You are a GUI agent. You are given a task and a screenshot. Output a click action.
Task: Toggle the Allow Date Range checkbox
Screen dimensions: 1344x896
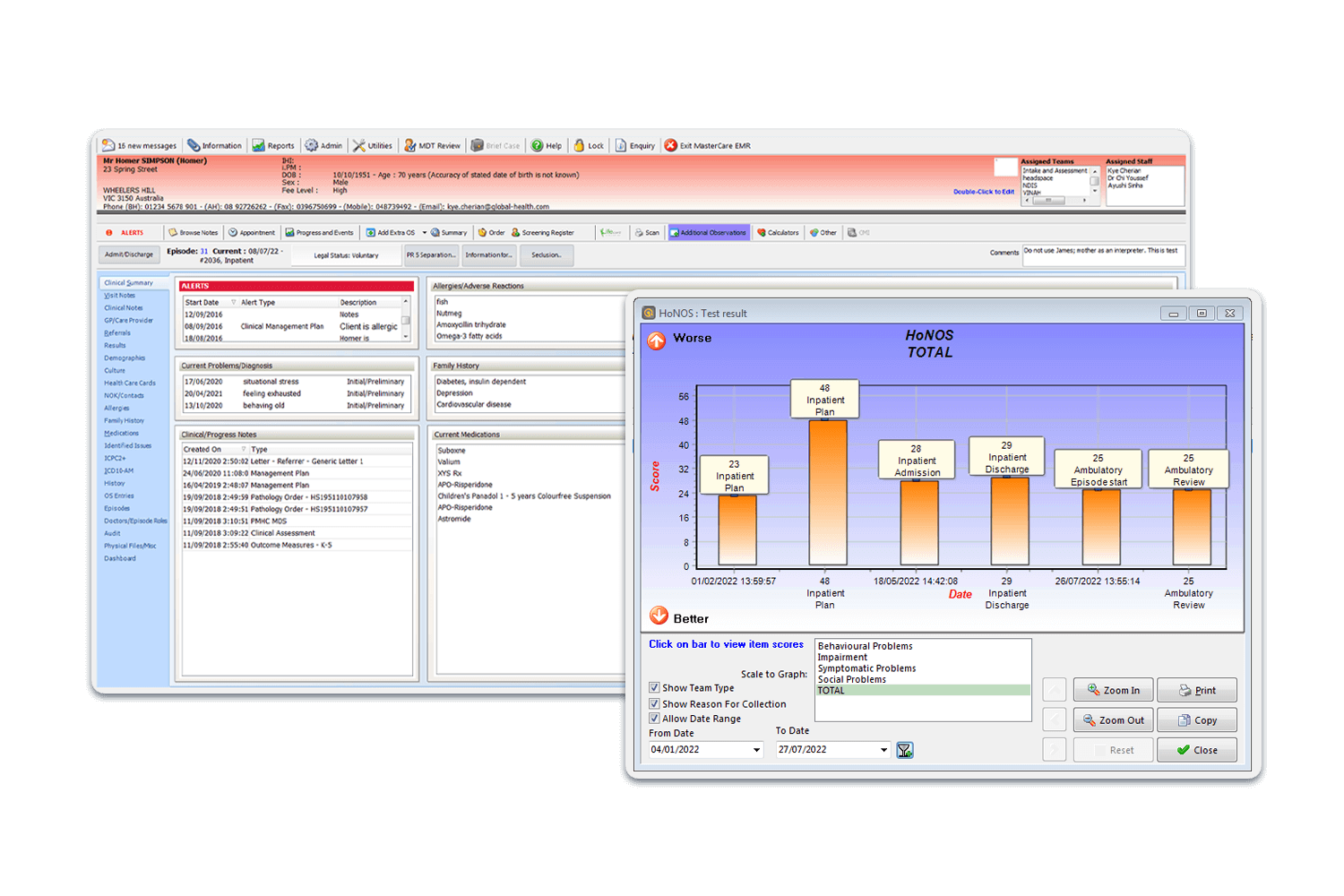coord(654,718)
